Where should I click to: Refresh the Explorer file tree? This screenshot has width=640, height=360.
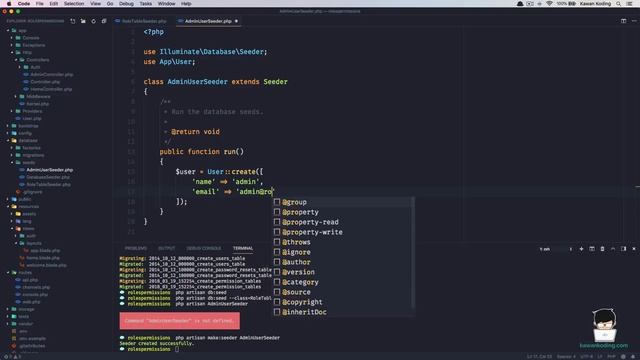pyautogui.click(x=93, y=21)
